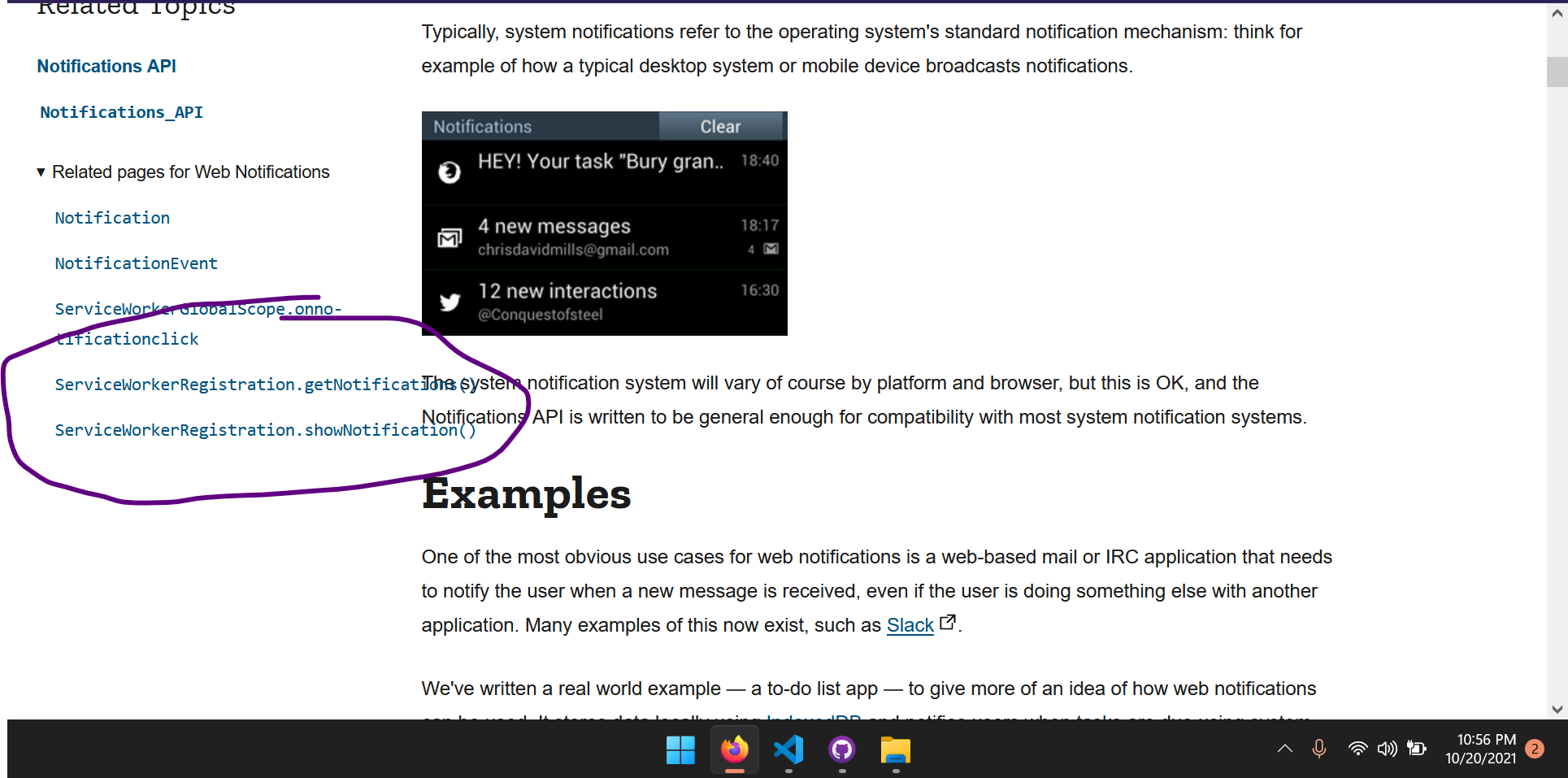Open the Notification reference page
Viewport: 1568px width, 778px height.
coord(112,217)
